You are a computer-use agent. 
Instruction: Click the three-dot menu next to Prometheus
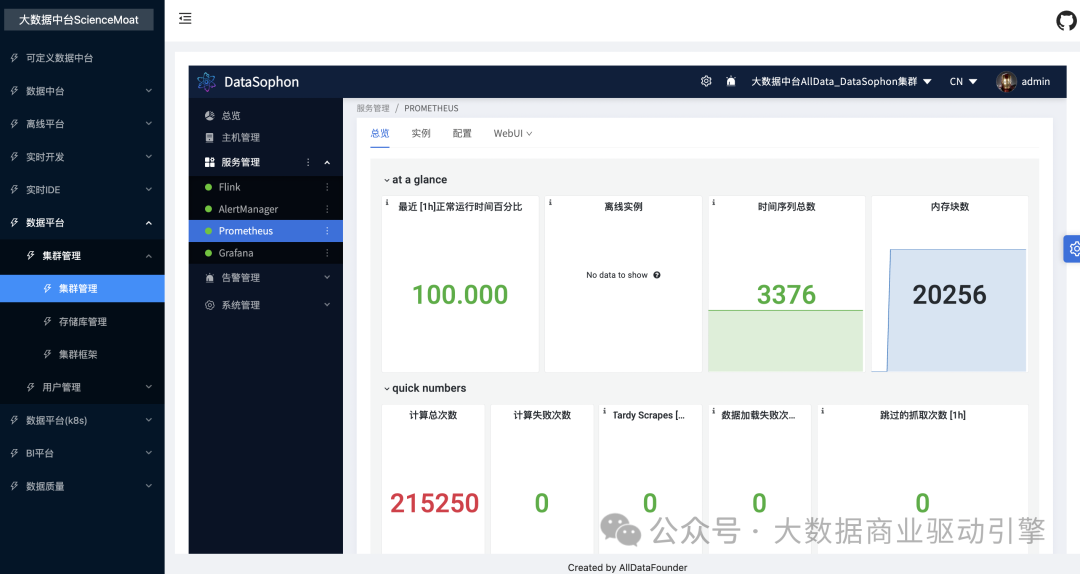327,231
